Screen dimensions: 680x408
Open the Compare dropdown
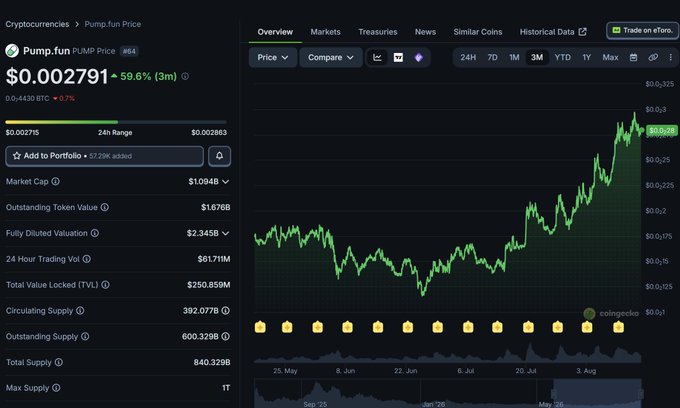click(x=331, y=57)
